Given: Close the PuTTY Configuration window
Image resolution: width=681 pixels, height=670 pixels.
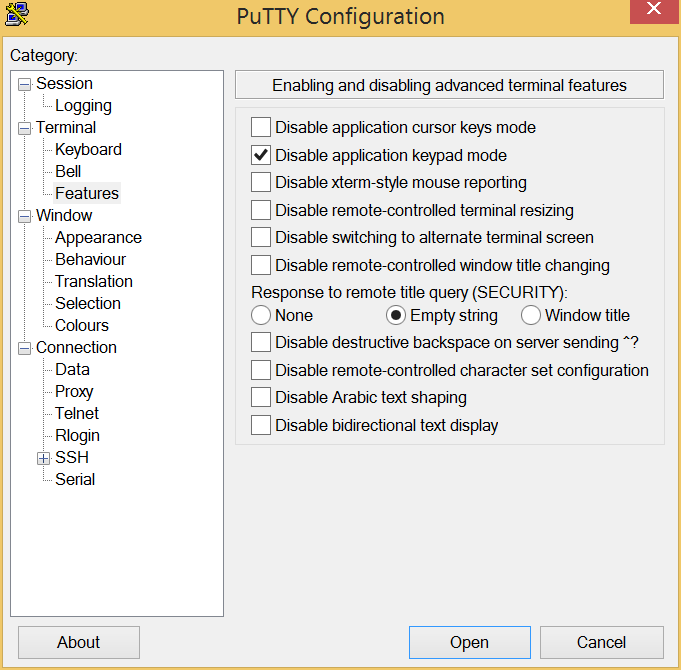Looking at the screenshot, I should [x=654, y=10].
